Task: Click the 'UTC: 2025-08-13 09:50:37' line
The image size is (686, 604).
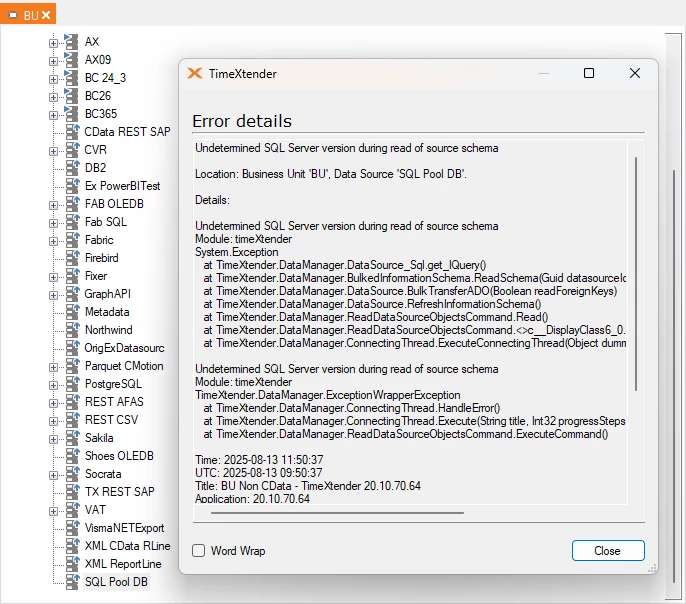Action: tap(259, 473)
